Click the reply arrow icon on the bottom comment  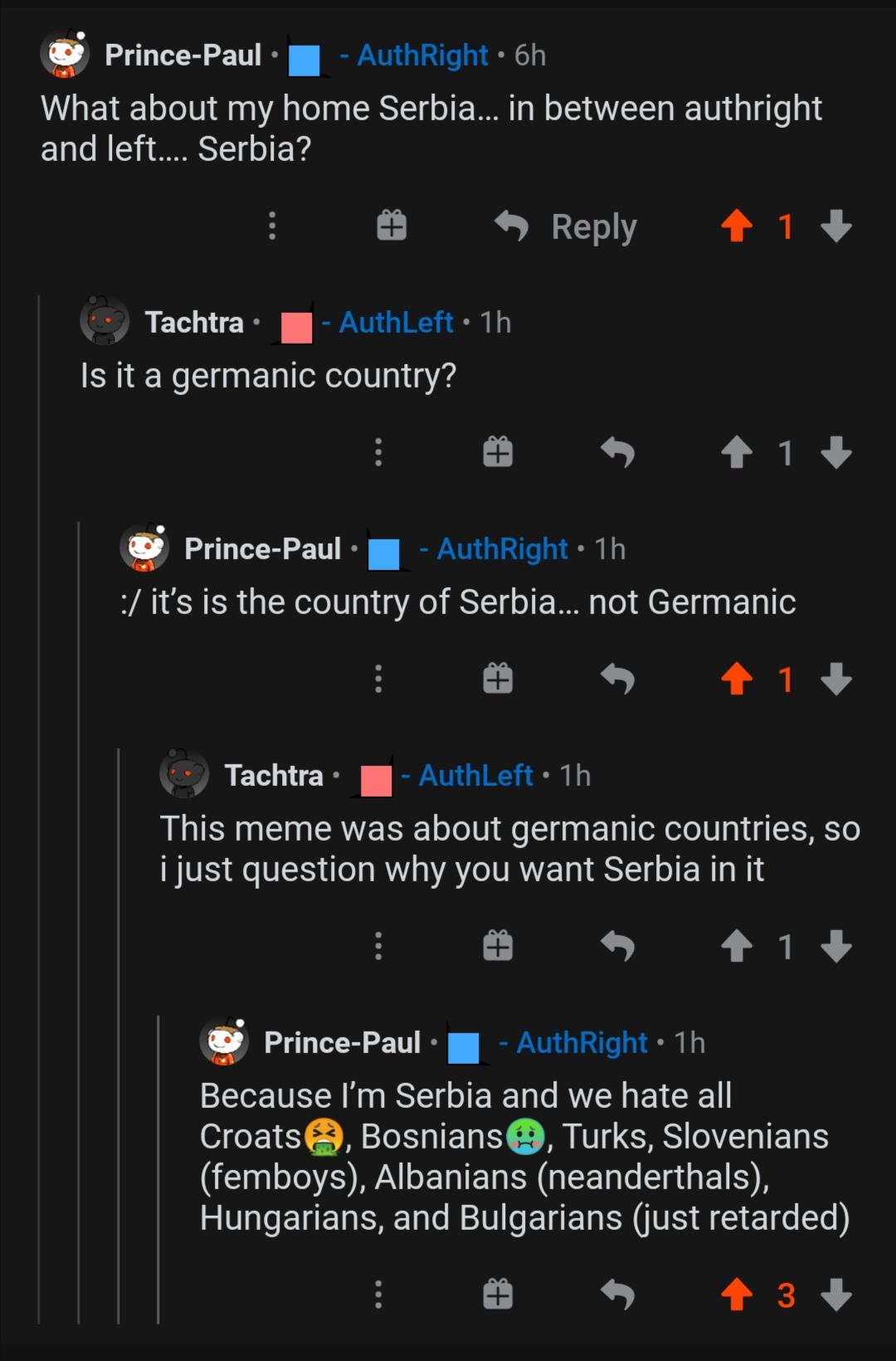tap(618, 1293)
